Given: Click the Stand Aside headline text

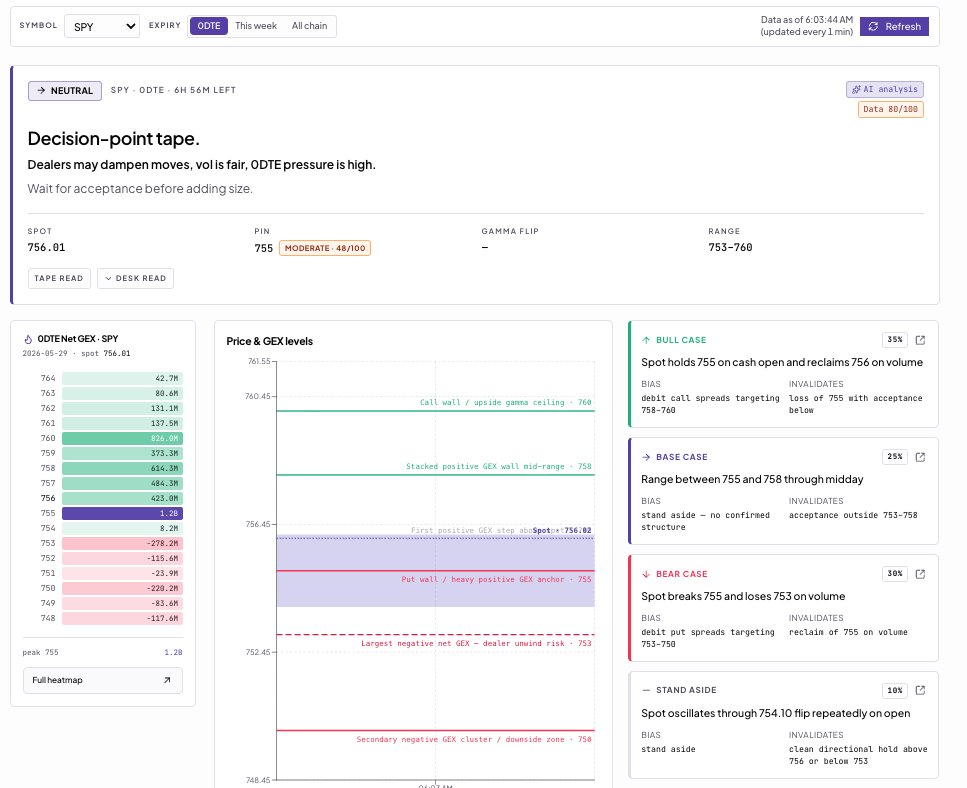Looking at the screenshot, I should (x=775, y=713).
